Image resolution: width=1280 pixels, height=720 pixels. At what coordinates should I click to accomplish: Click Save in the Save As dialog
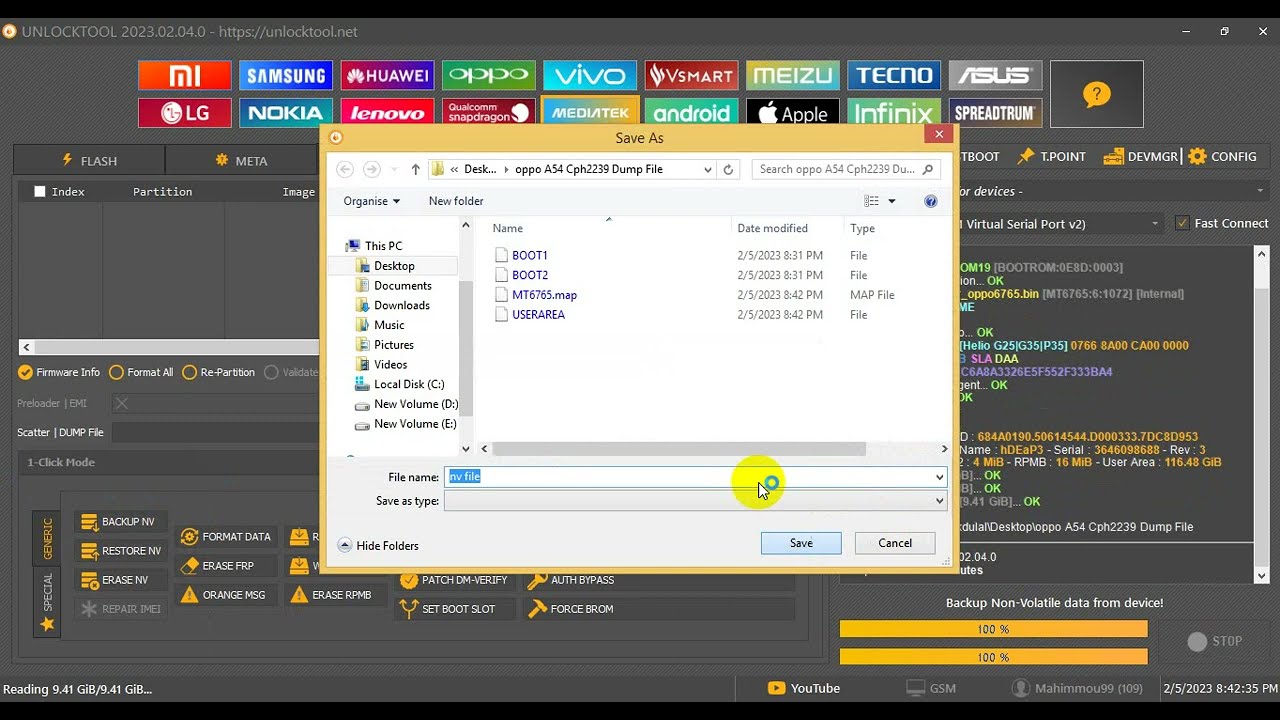801,543
